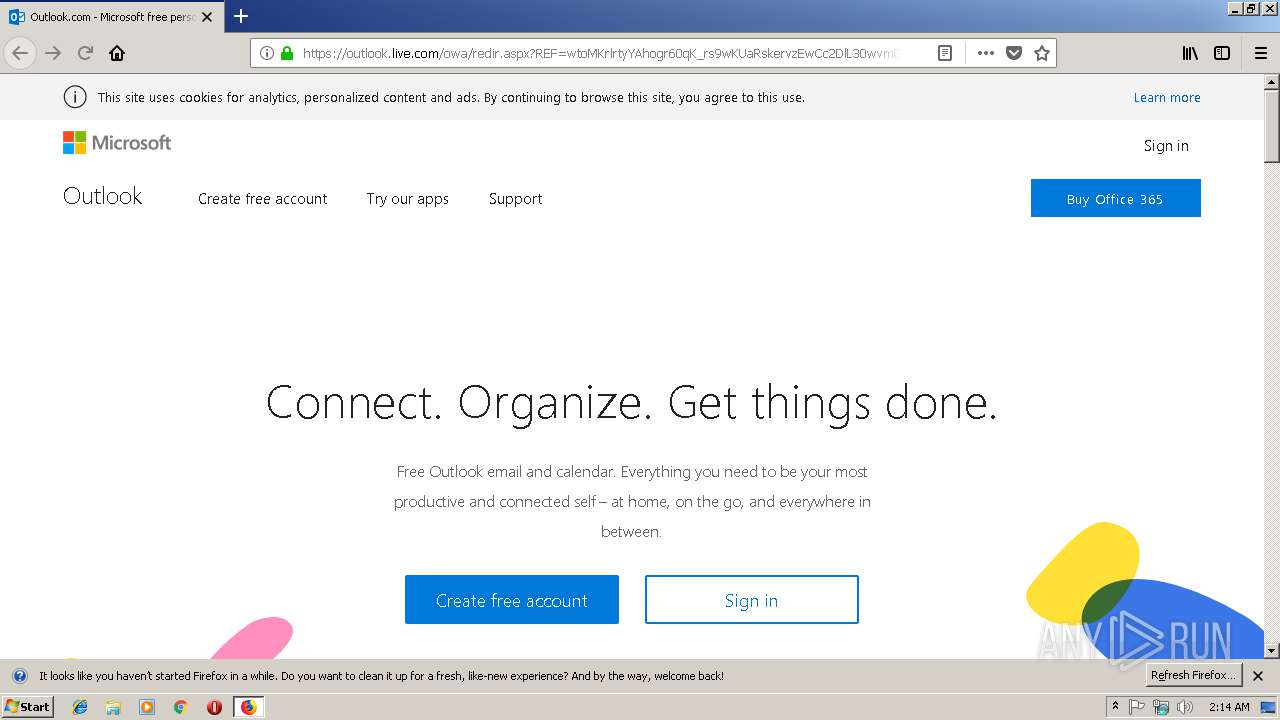Image resolution: width=1280 pixels, height=720 pixels.
Task: Select Firefox taskbar button
Action: tap(248, 707)
